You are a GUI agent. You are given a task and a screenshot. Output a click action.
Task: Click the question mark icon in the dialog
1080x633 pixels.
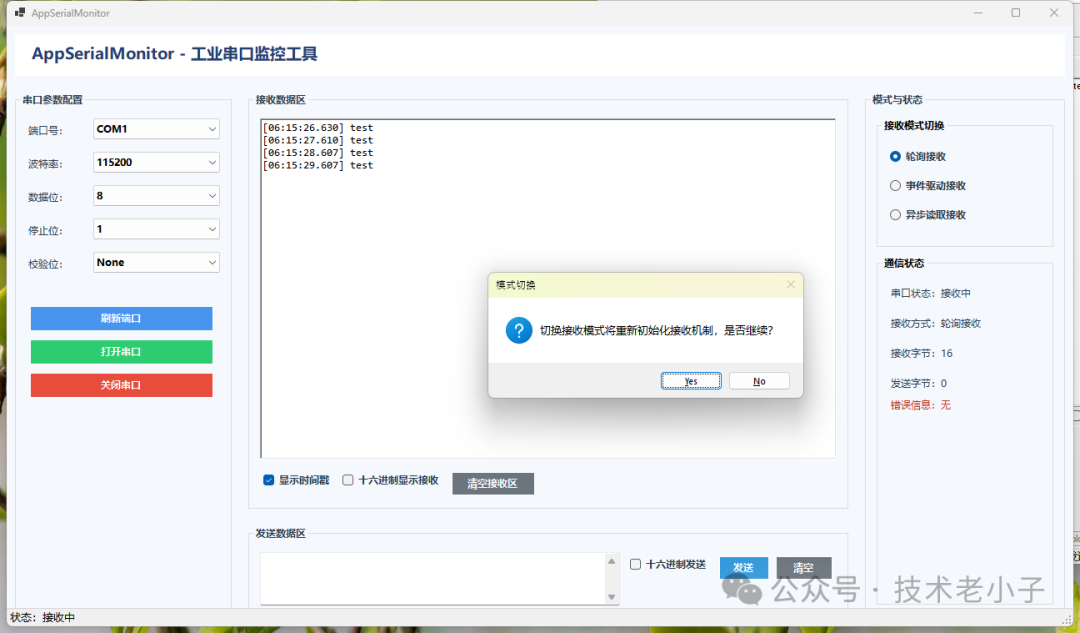coord(518,330)
